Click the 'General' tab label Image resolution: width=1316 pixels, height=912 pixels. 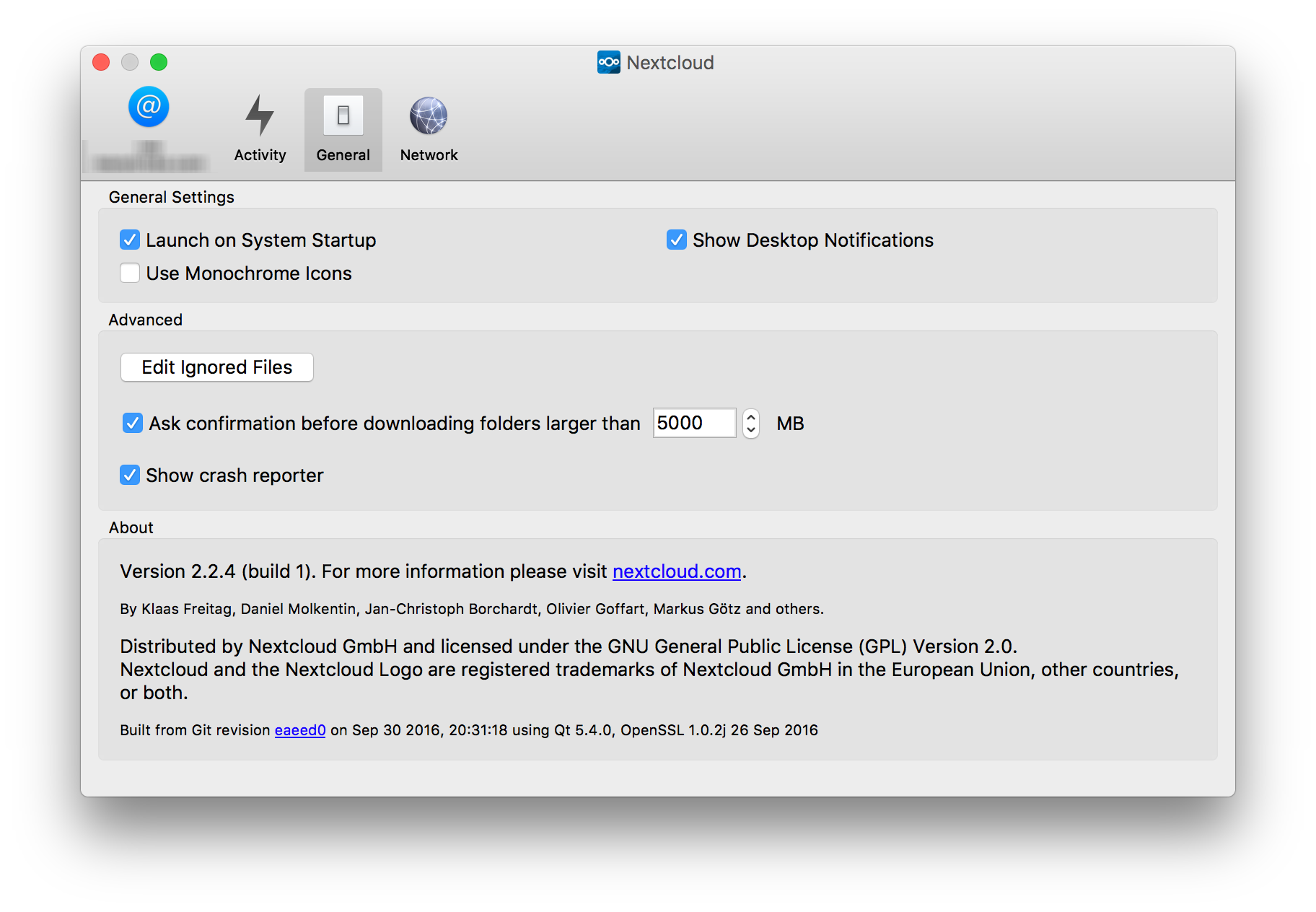point(343,155)
